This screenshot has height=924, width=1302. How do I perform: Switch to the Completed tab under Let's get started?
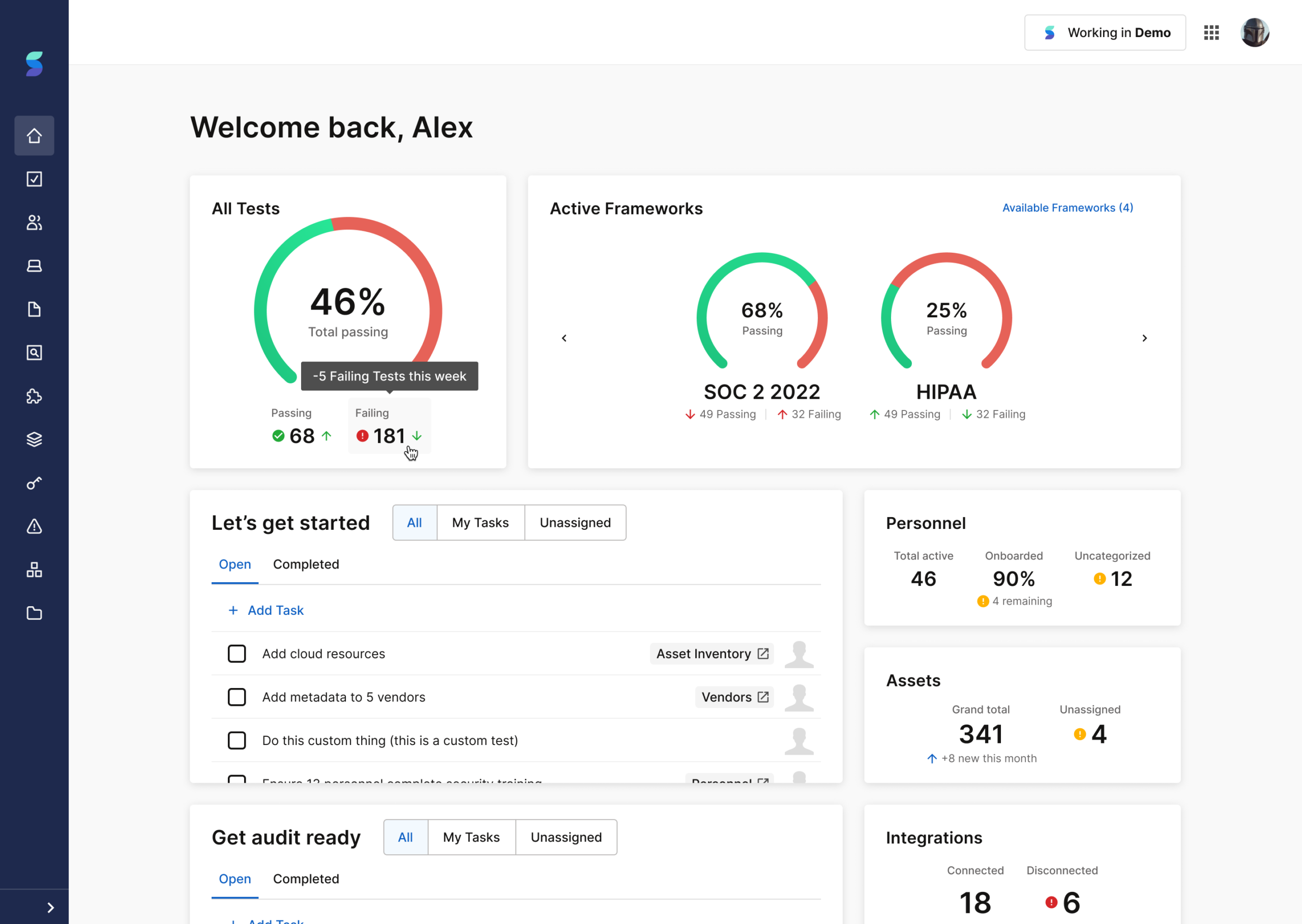306,564
